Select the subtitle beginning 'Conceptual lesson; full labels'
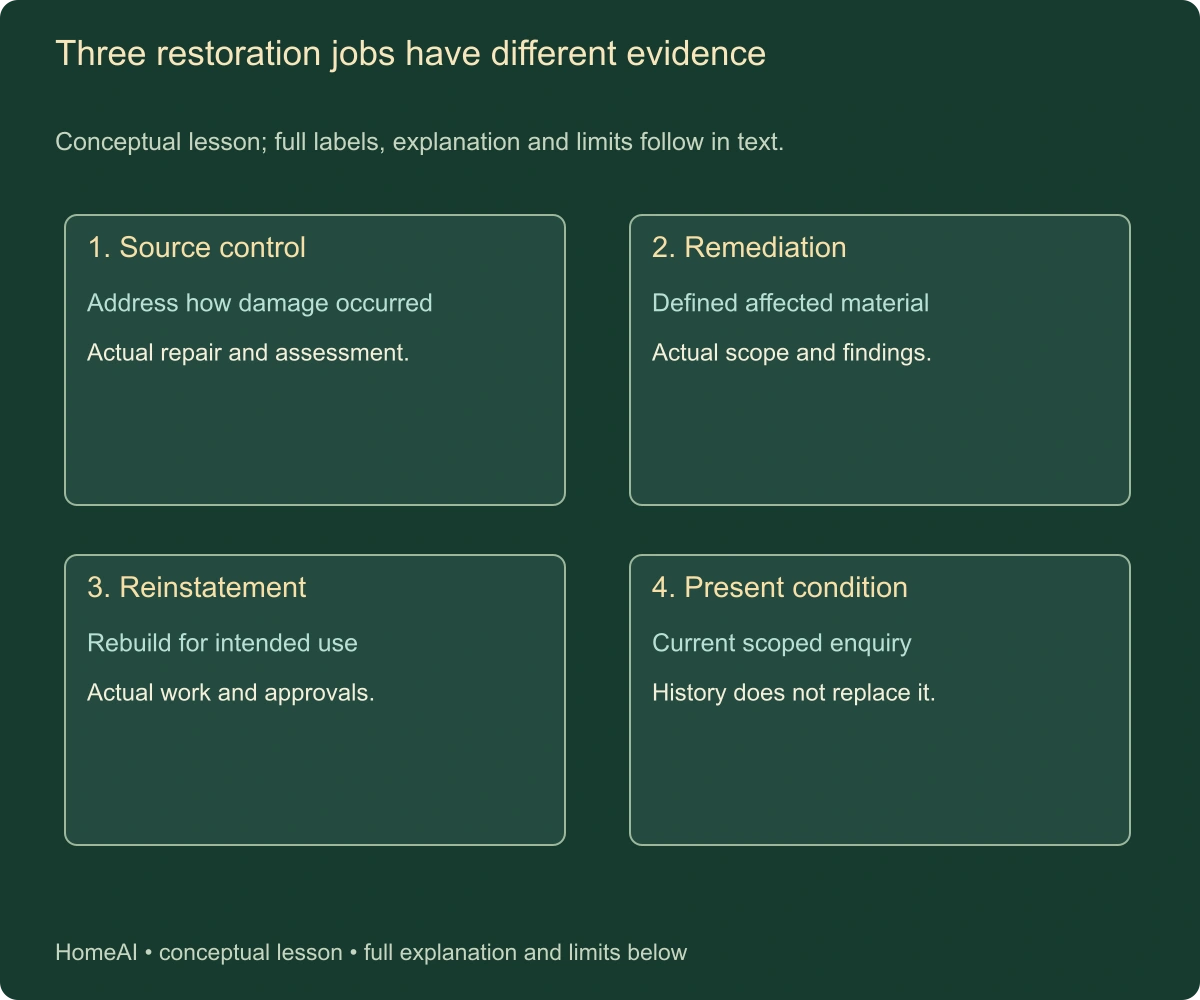 (419, 142)
